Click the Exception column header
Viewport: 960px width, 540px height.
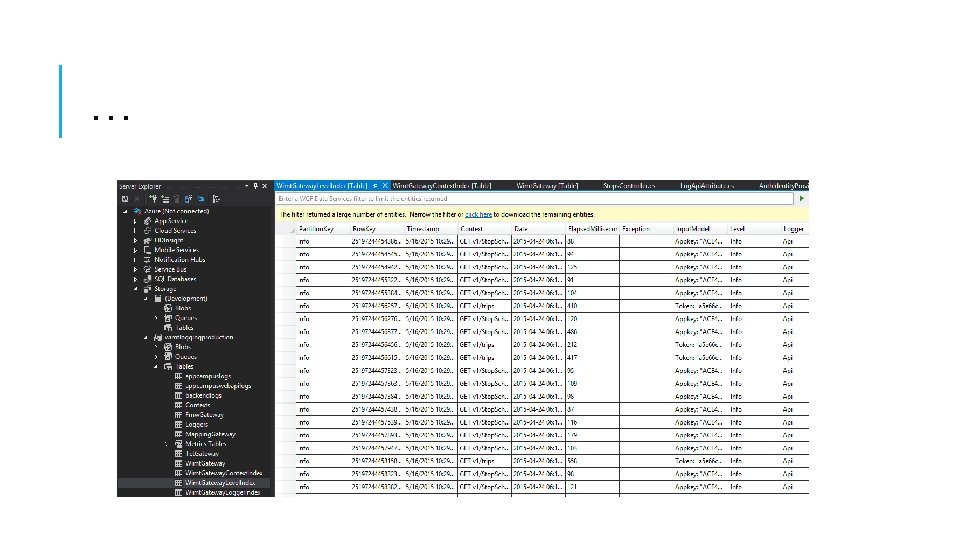(646, 229)
